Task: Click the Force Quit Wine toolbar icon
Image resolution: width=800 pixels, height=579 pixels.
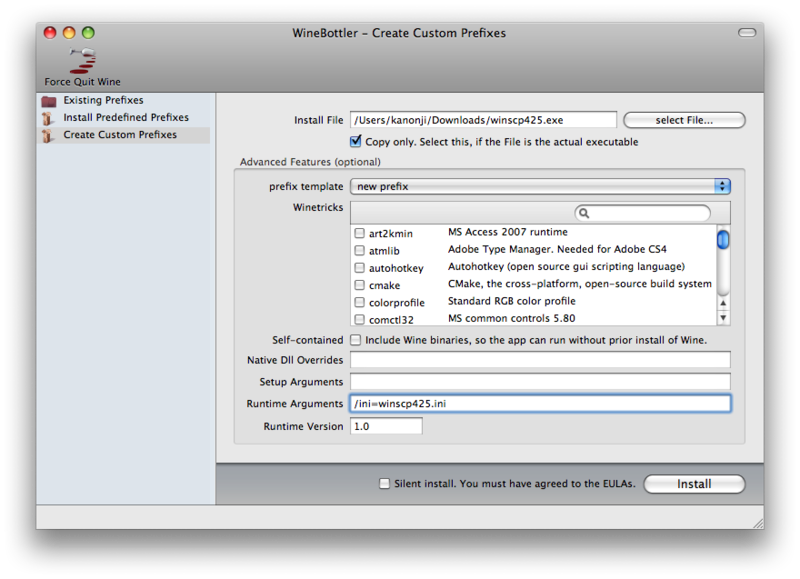Action: (82, 61)
